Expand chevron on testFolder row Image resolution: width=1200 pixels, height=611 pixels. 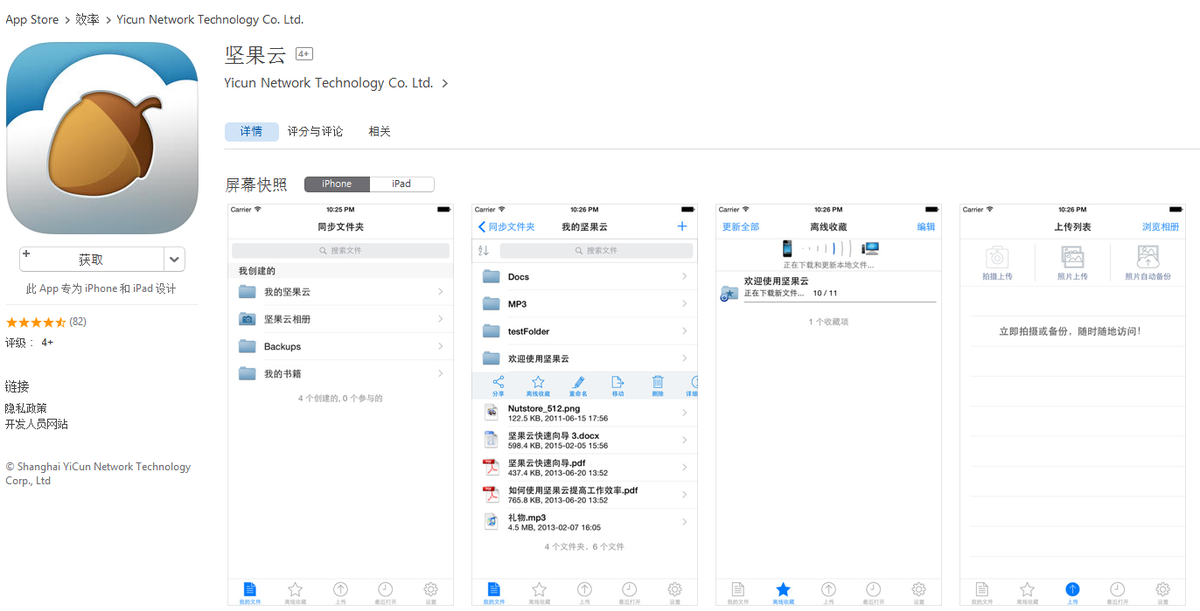pyautogui.click(x=685, y=331)
